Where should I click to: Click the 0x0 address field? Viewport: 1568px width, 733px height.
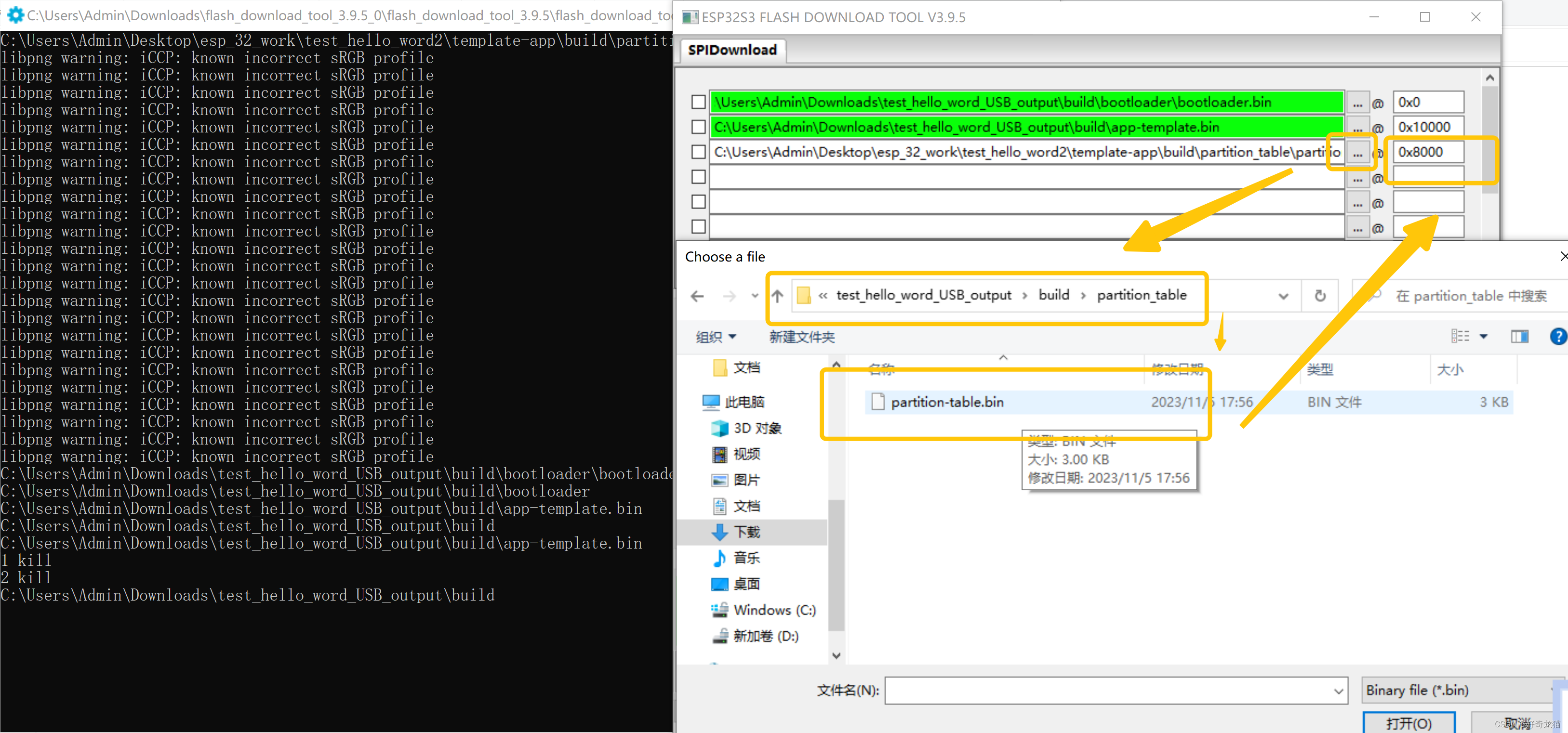1428,102
